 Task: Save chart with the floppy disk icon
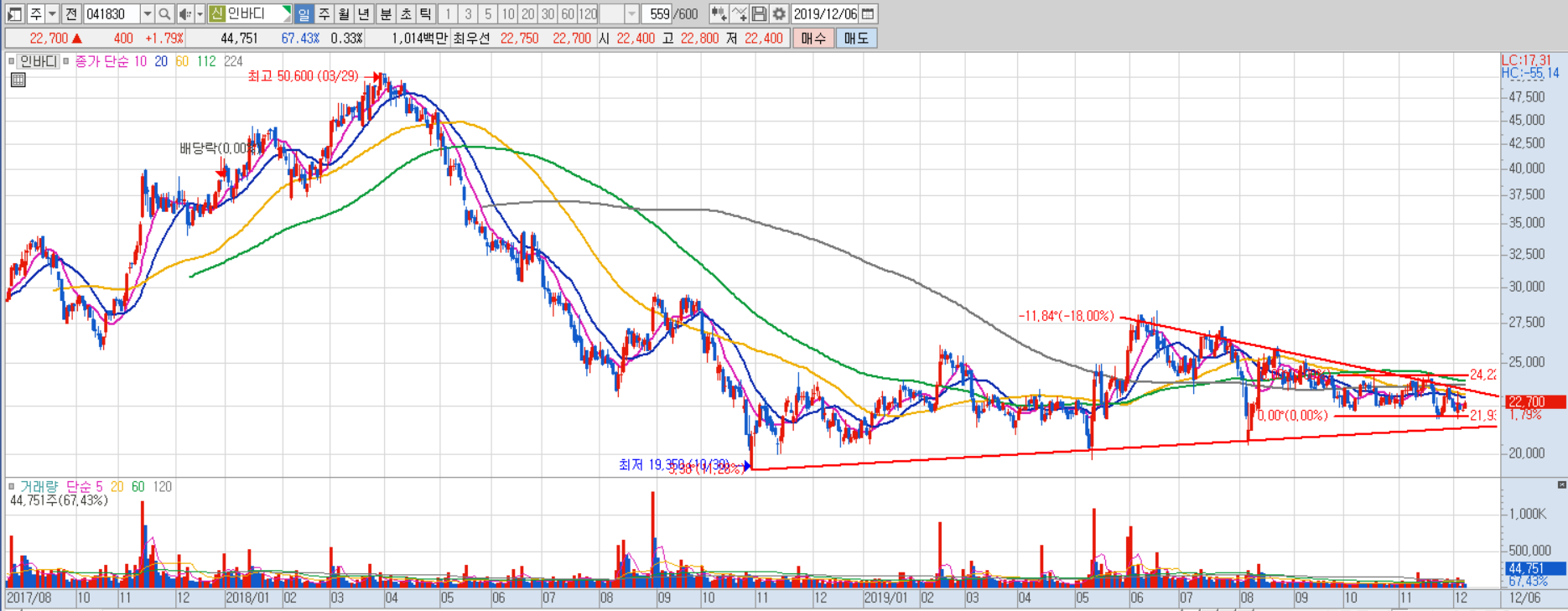pyautogui.click(x=759, y=13)
